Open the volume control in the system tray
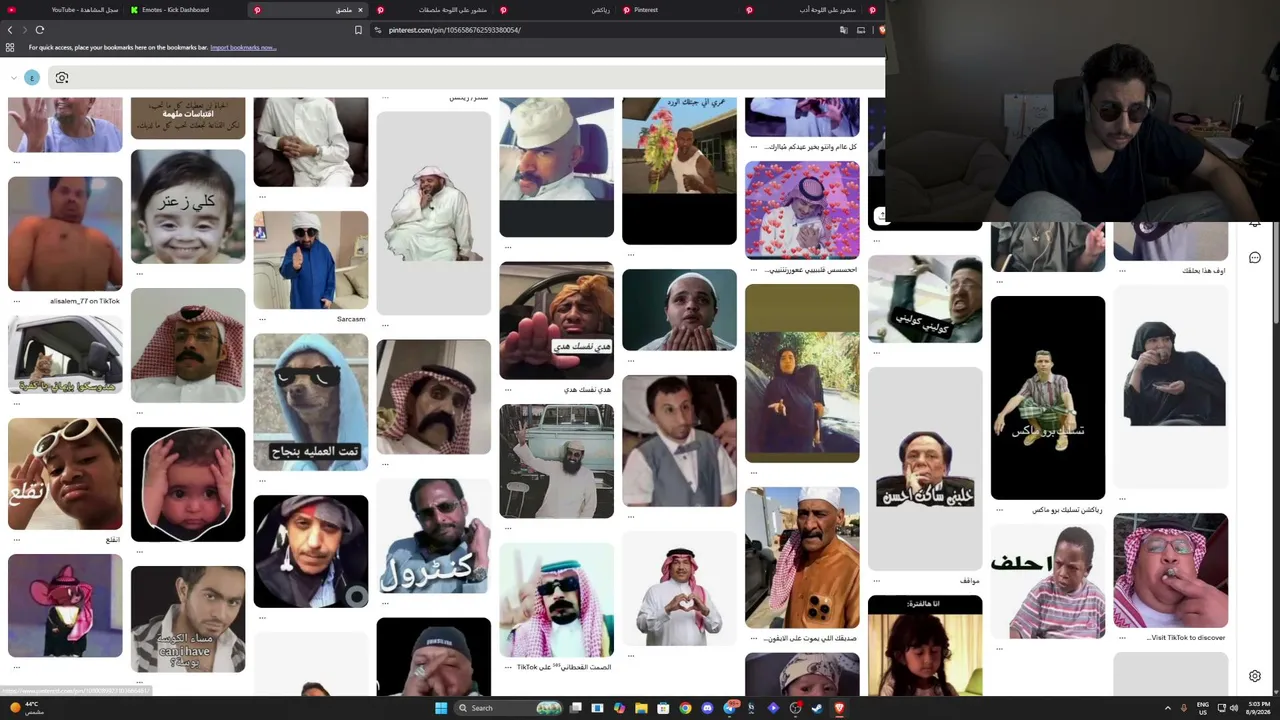Viewport: 1280px width, 720px height. point(1235,708)
